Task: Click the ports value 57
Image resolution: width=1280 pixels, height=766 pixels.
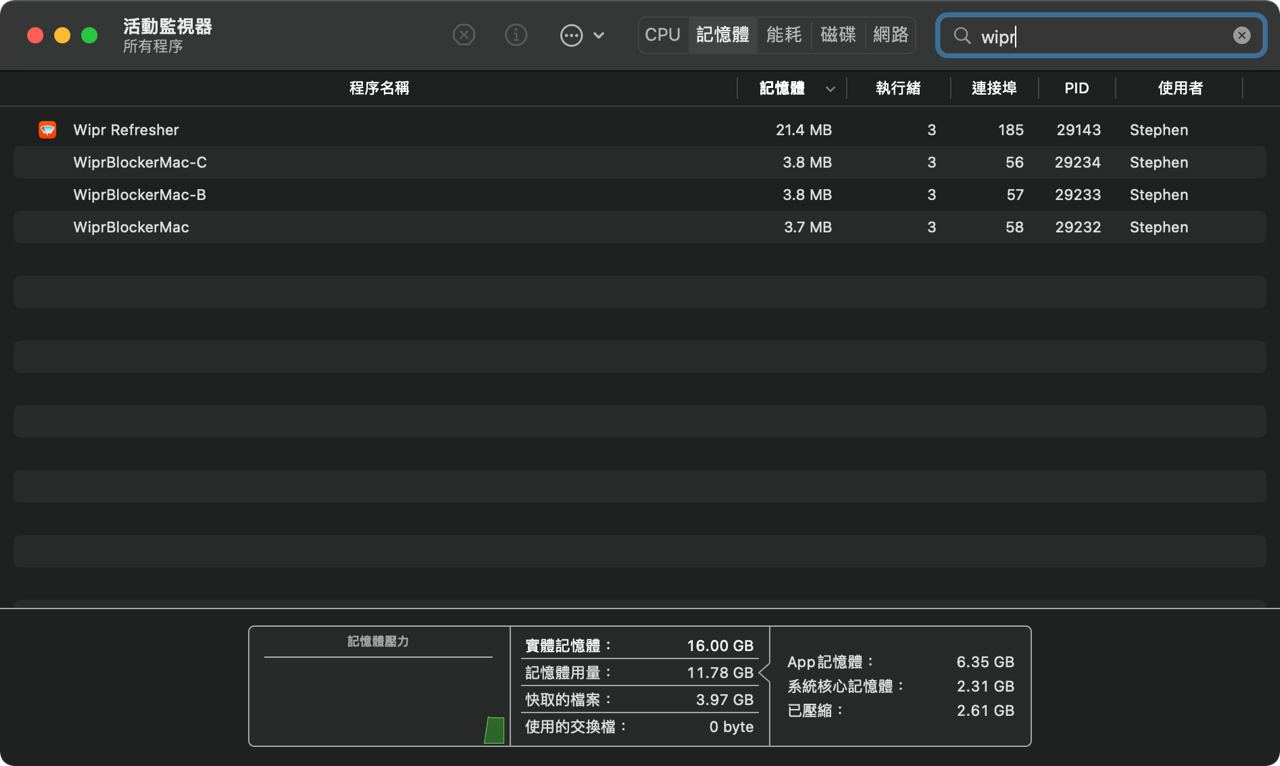Action: pos(1015,195)
